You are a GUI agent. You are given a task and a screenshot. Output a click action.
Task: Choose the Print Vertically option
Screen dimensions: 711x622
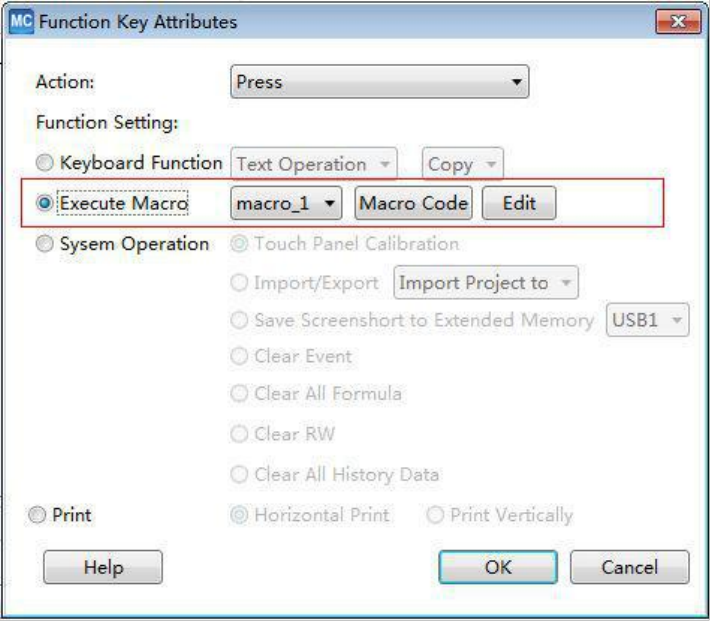click(x=435, y=516)
